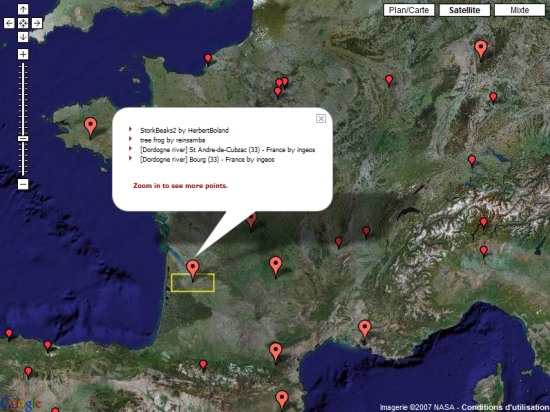550x412 pixels.
Task: Switch to Satellite map view
Action: point(465,10)
